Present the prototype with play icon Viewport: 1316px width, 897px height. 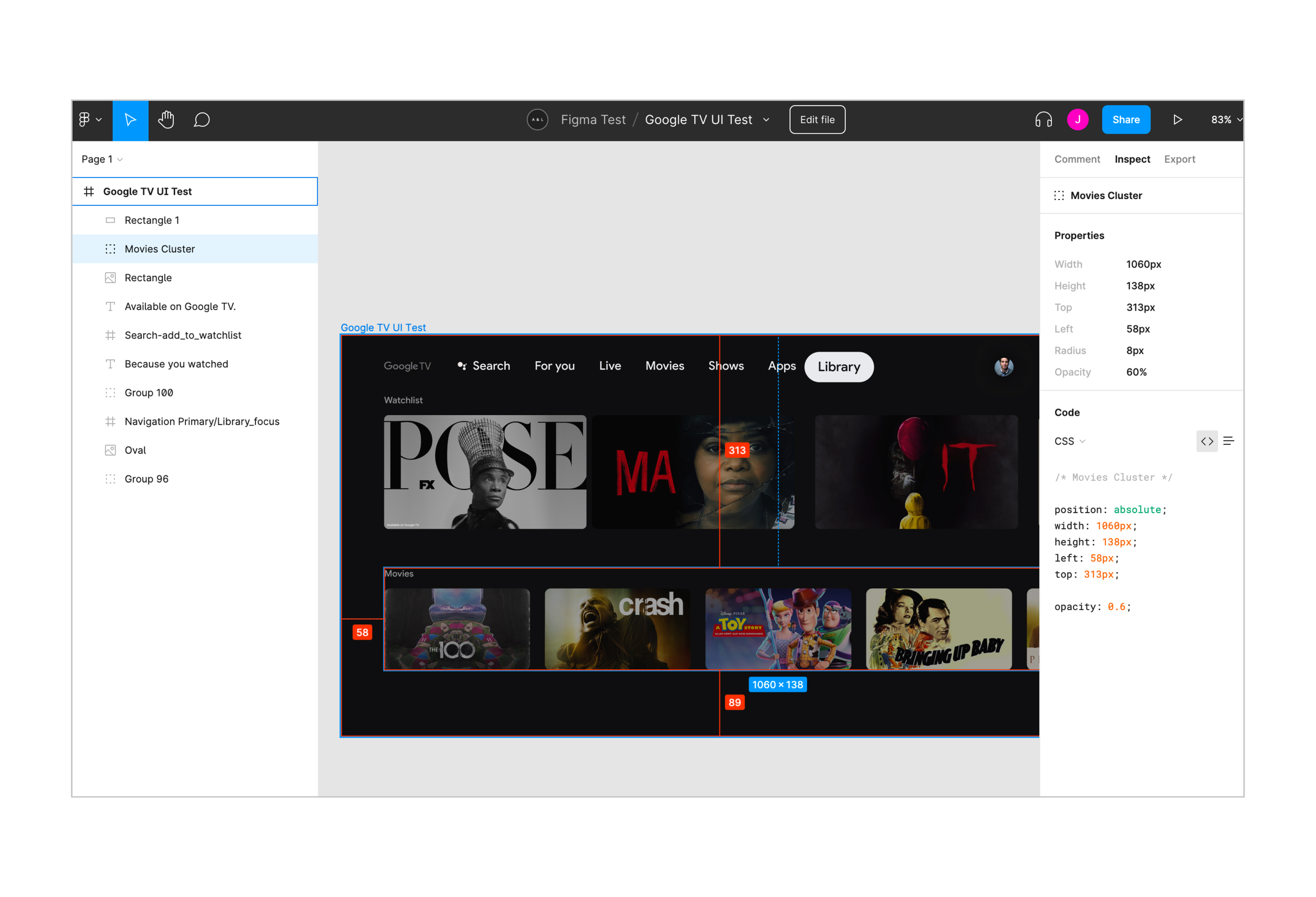point(1177,119)
